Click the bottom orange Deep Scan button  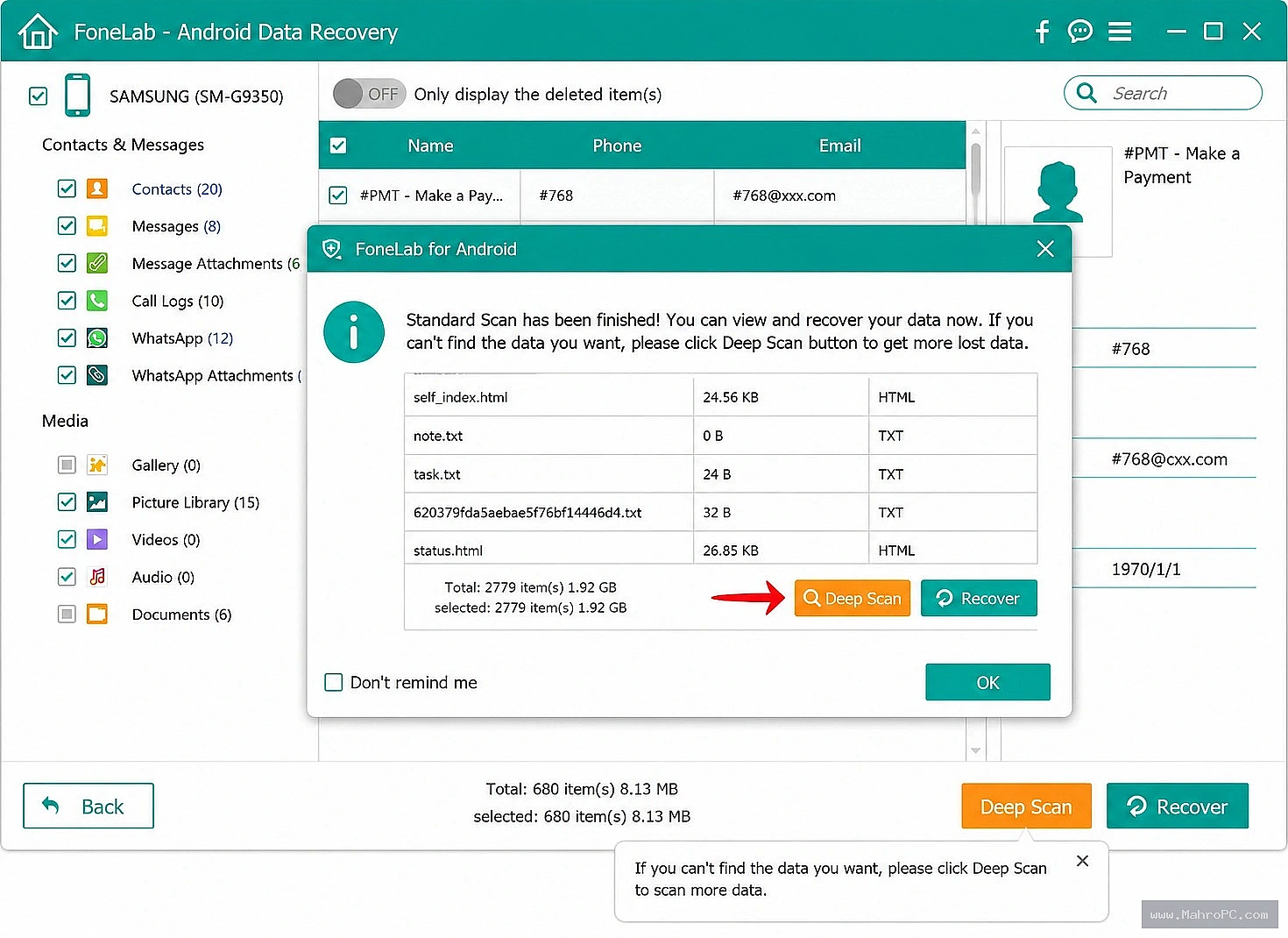coord(1026,806)
